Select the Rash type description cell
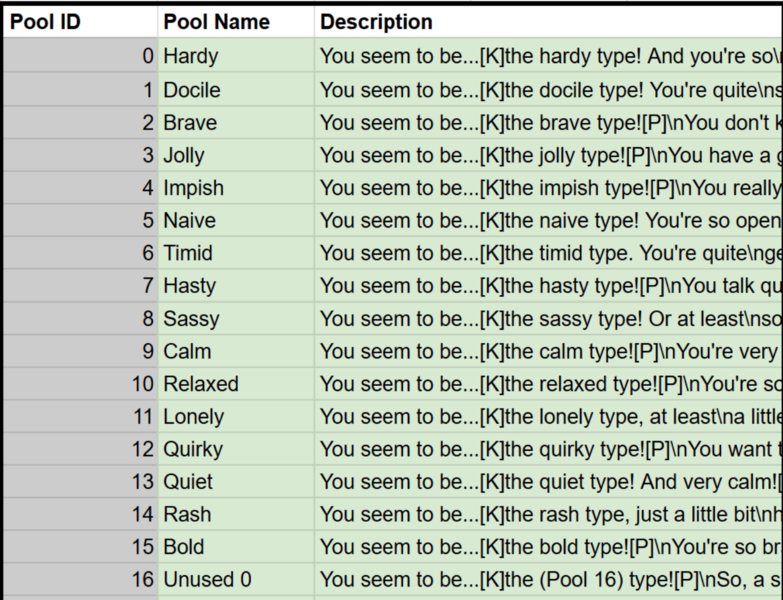 coord(548,514)
